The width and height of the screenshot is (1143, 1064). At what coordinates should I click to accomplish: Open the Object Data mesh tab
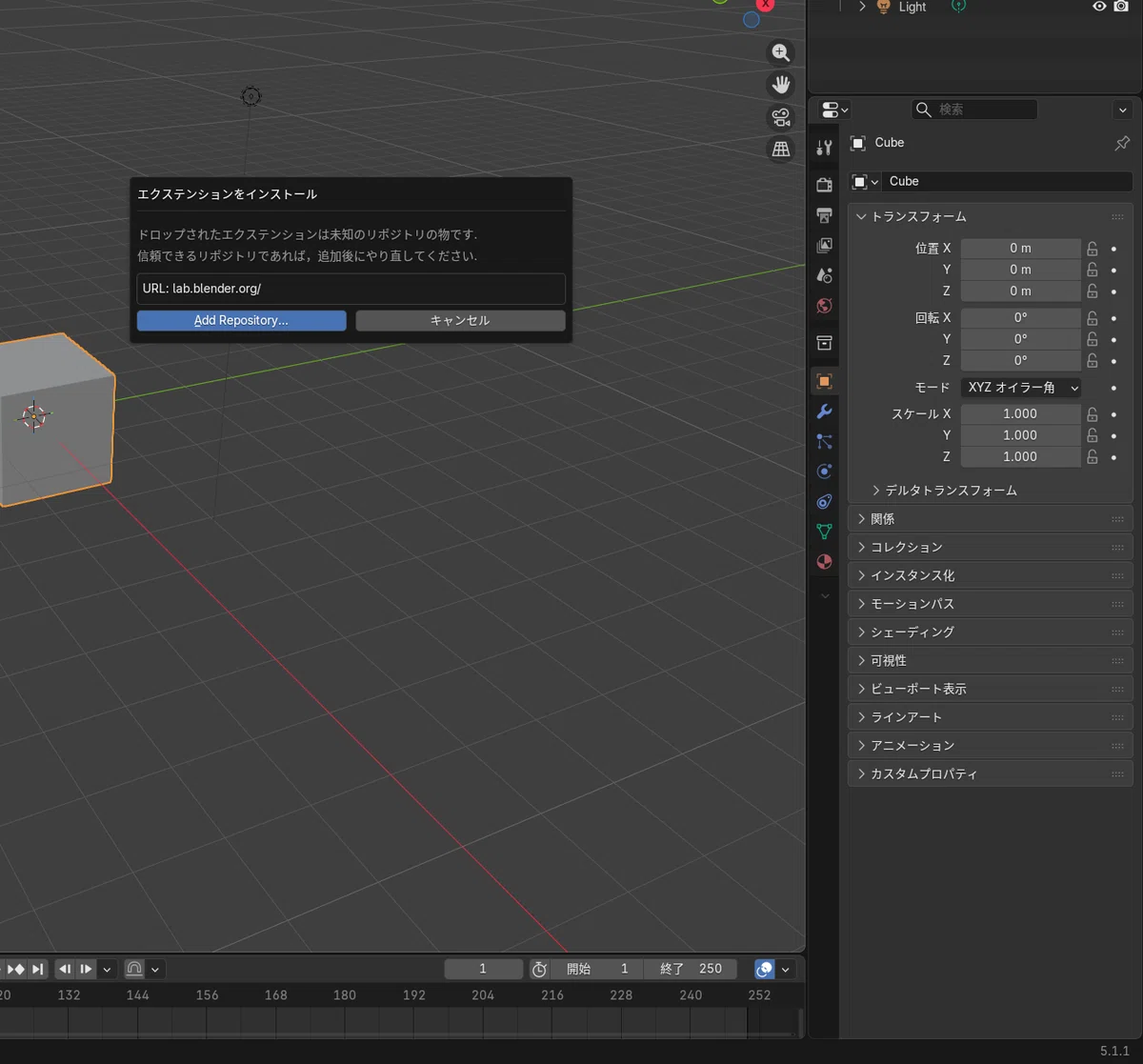point(825,532)
